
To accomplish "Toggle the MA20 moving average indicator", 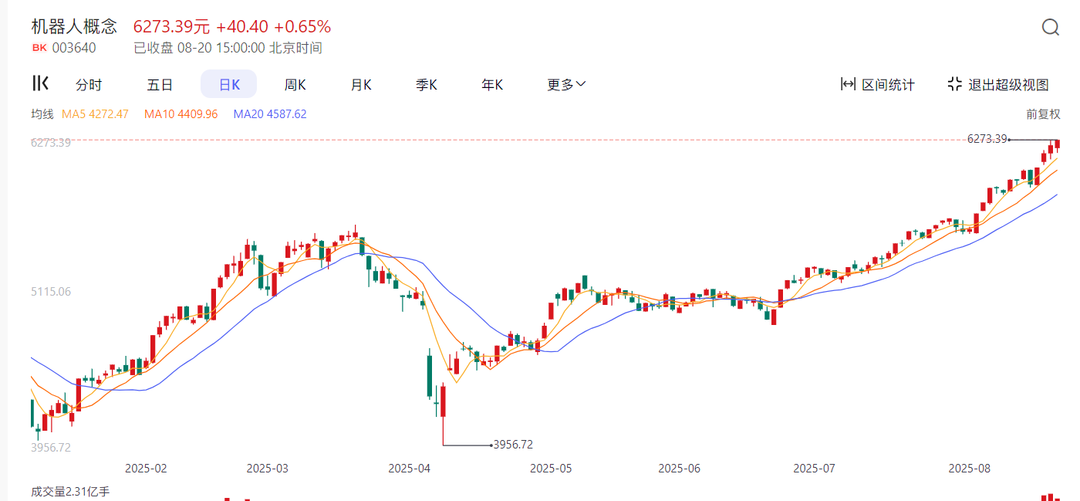I will coord(269,114).
